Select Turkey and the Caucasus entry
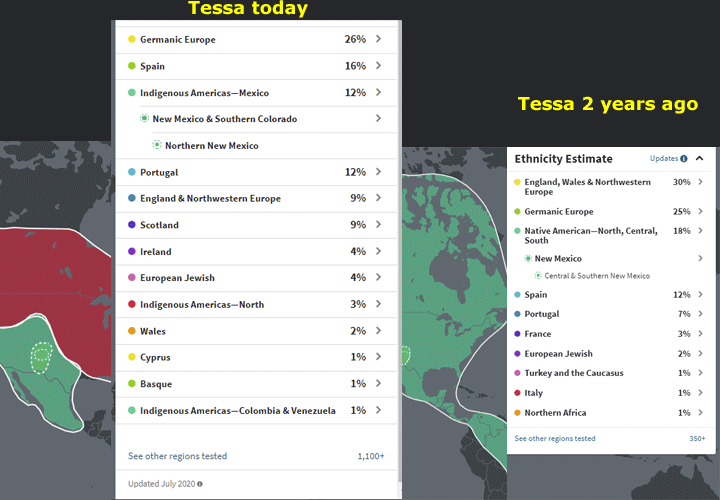 [x=610, y=373]
